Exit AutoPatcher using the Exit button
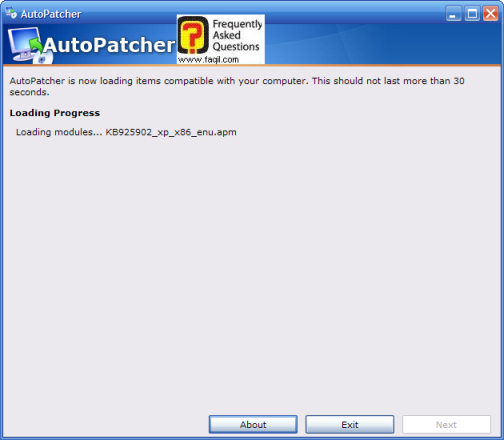The height and width of the screenshot is (440, 504). click(350, 424)
